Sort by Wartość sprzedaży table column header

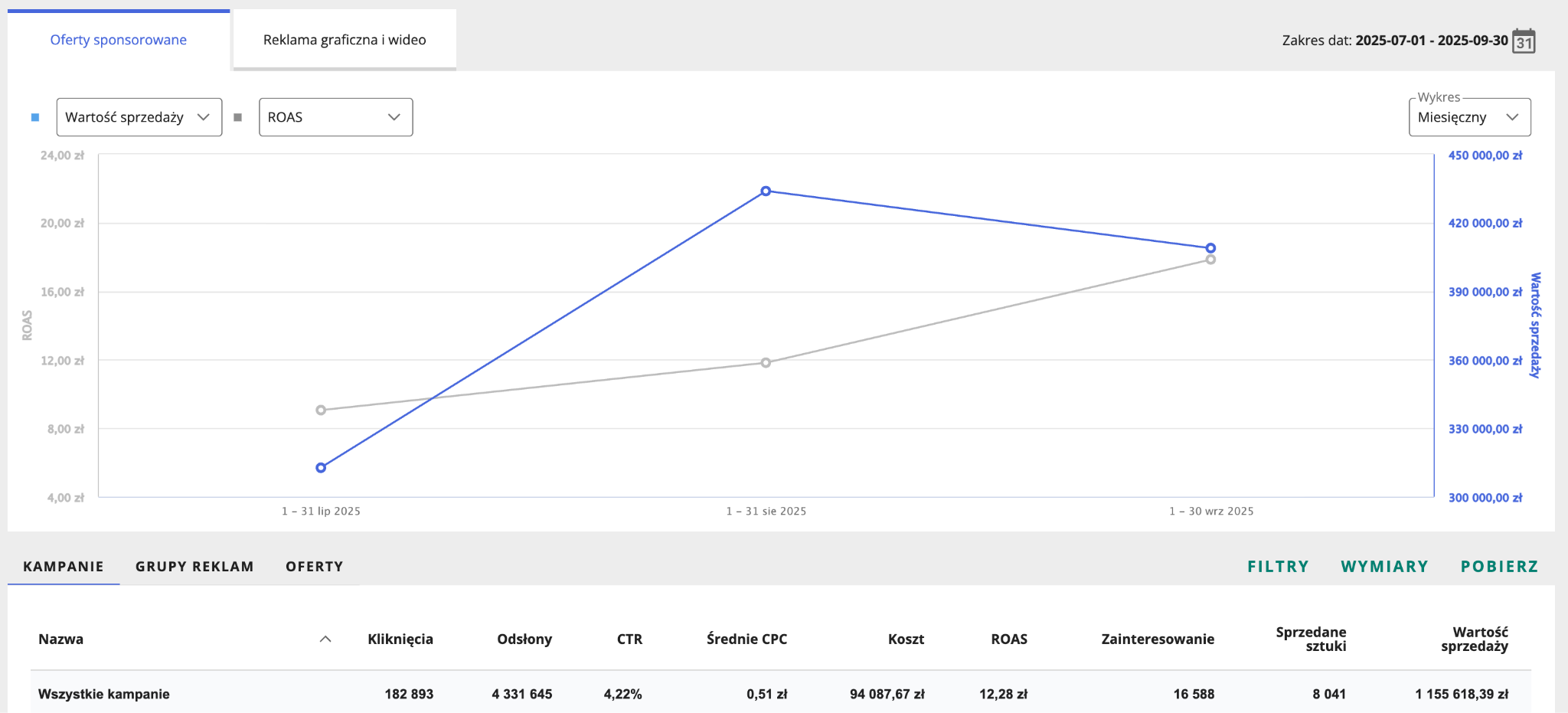click(1475, 639)
